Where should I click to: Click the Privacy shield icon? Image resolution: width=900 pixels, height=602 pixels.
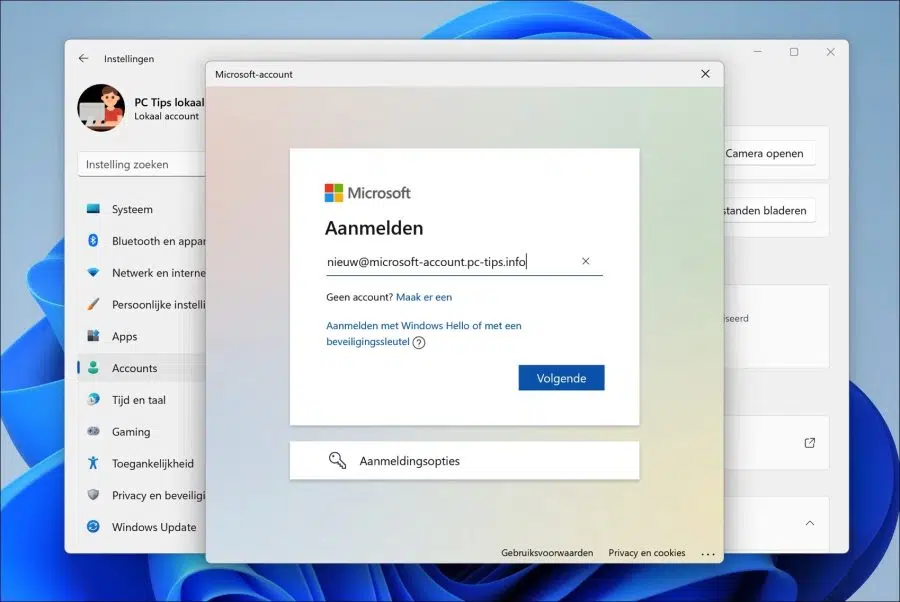(93, 495)
